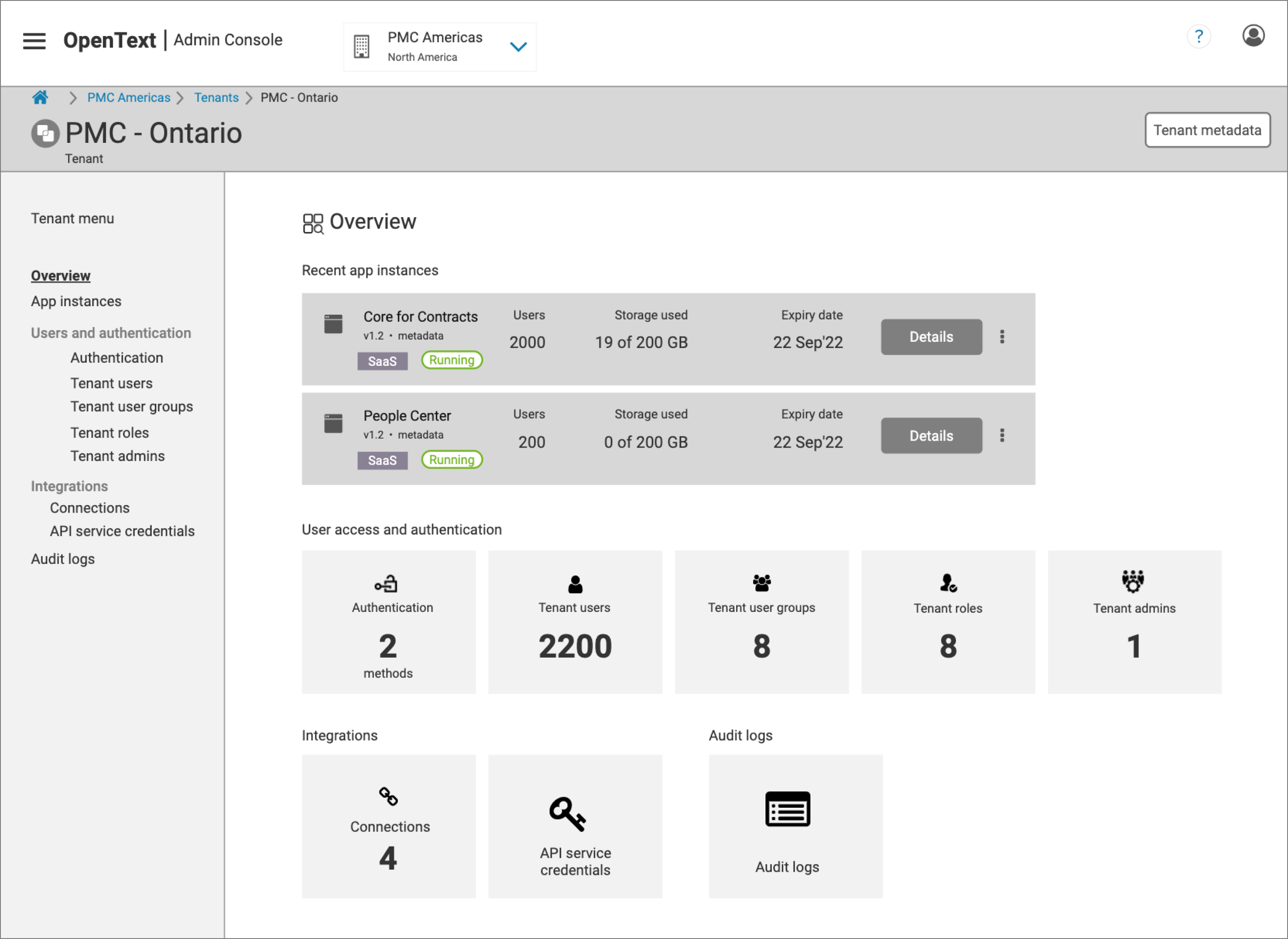
Task: Open Tenant roles in sidebar menu
Action: 109,433
